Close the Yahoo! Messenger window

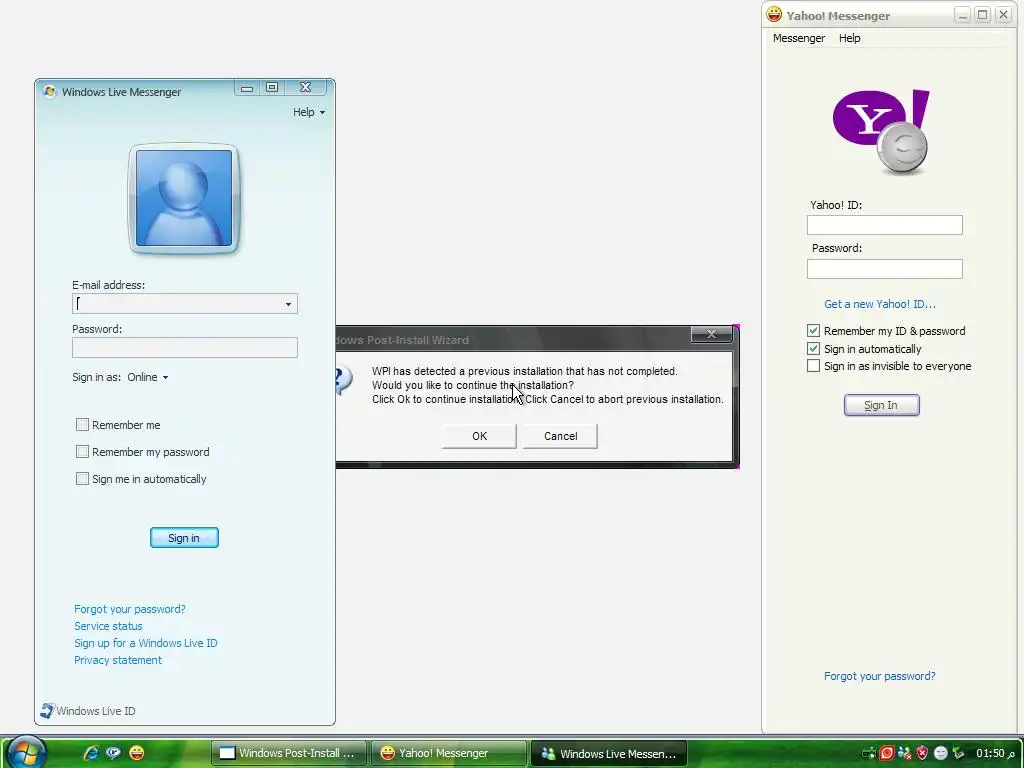click(1003, 14)
